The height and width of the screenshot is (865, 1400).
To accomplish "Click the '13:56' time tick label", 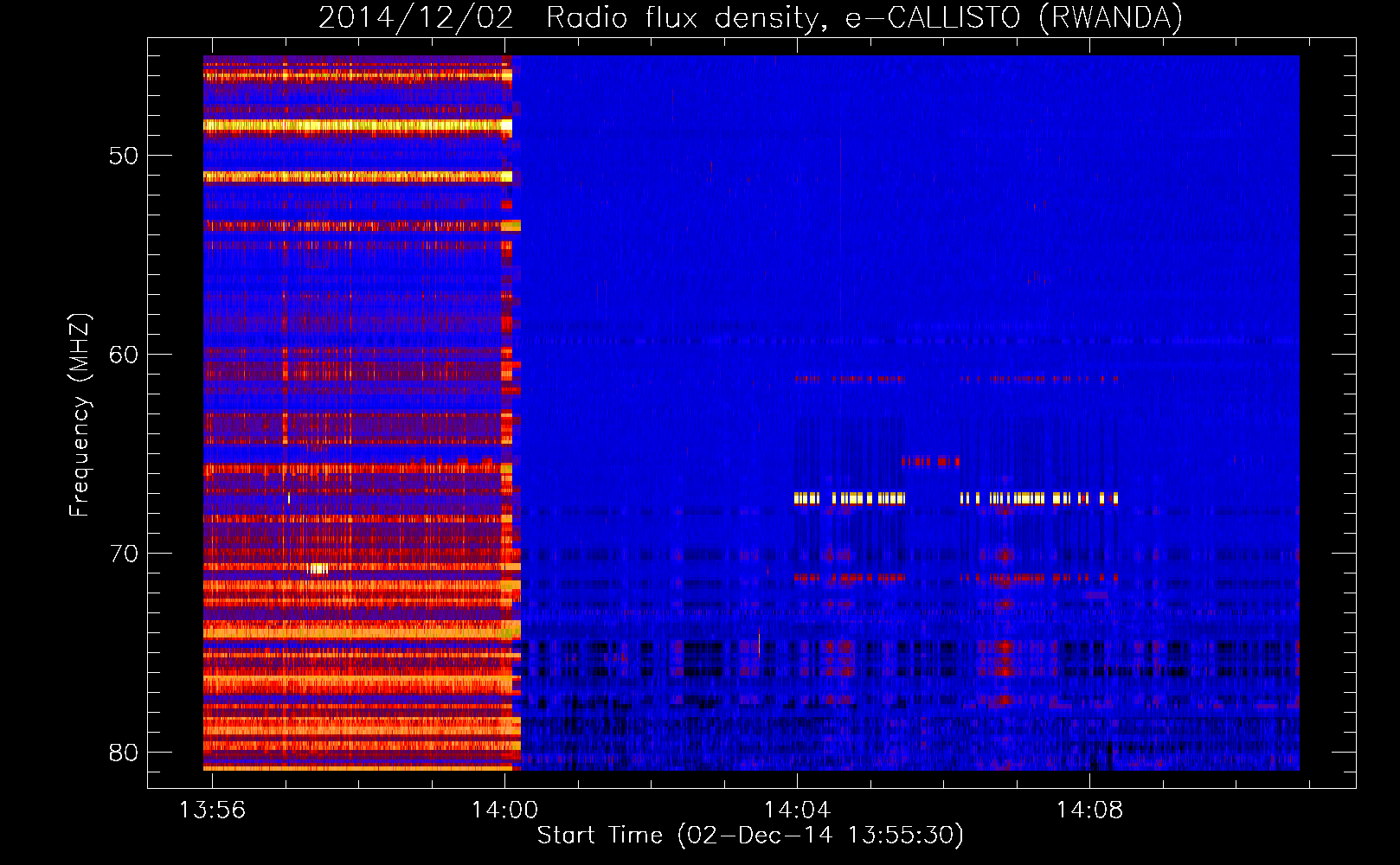I will (212, 811).
